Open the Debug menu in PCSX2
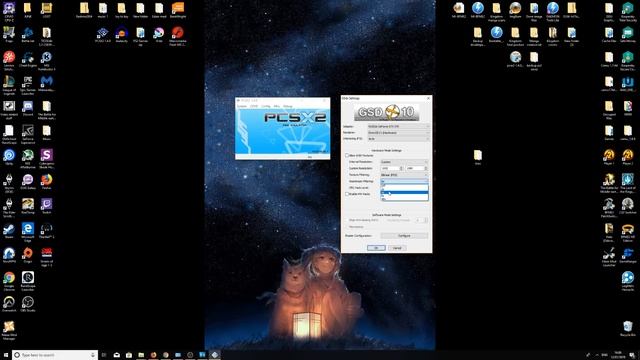The image size is (640, 360). [x=288, y=106]
